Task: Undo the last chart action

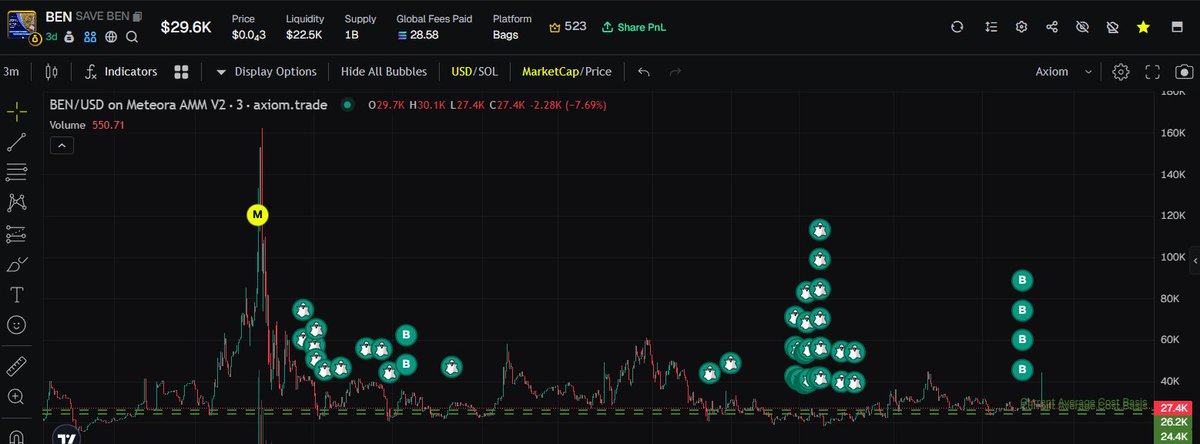Action: (x=645, y=72)
